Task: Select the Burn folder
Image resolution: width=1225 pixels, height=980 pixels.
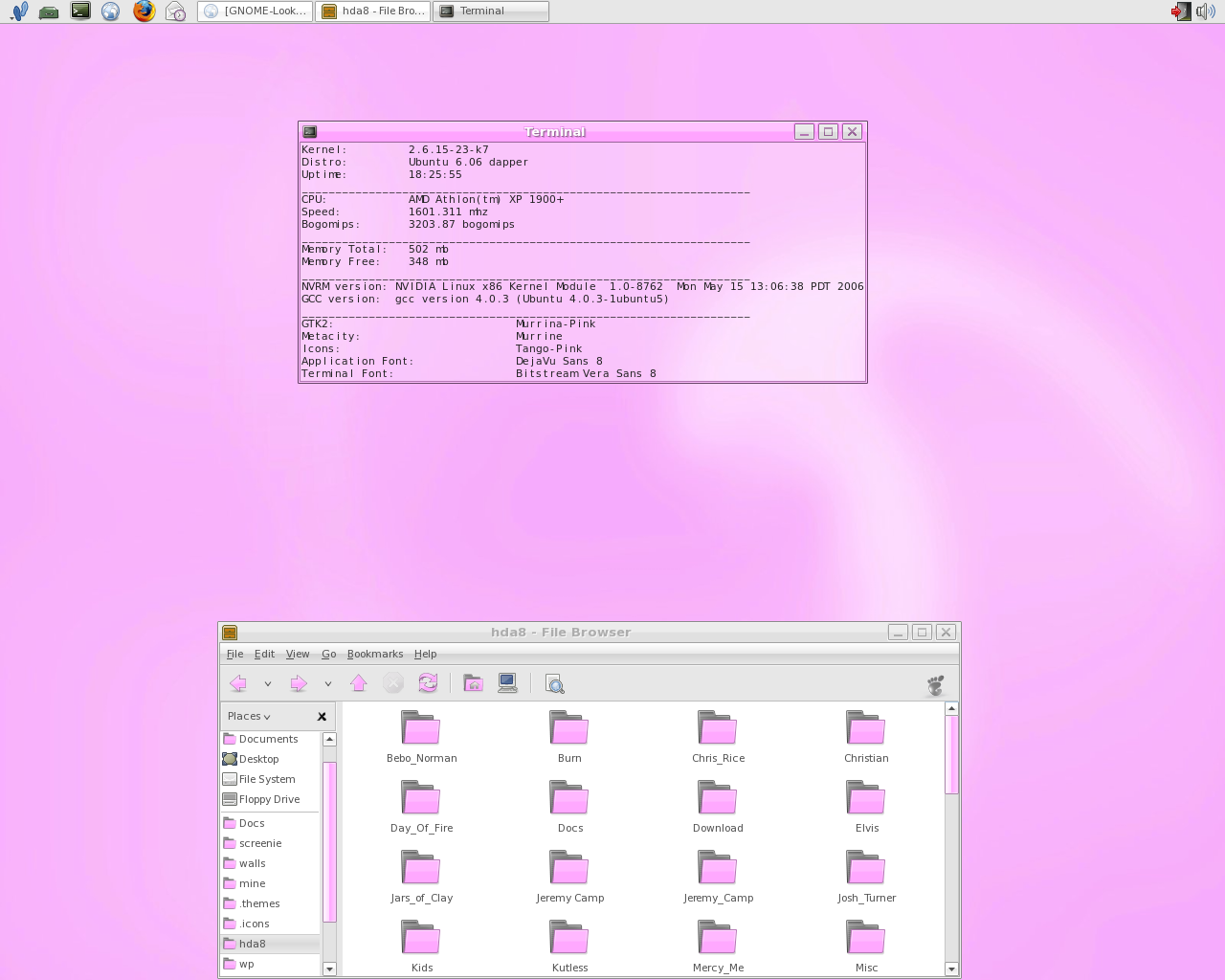Action: [x=569, y=737]
